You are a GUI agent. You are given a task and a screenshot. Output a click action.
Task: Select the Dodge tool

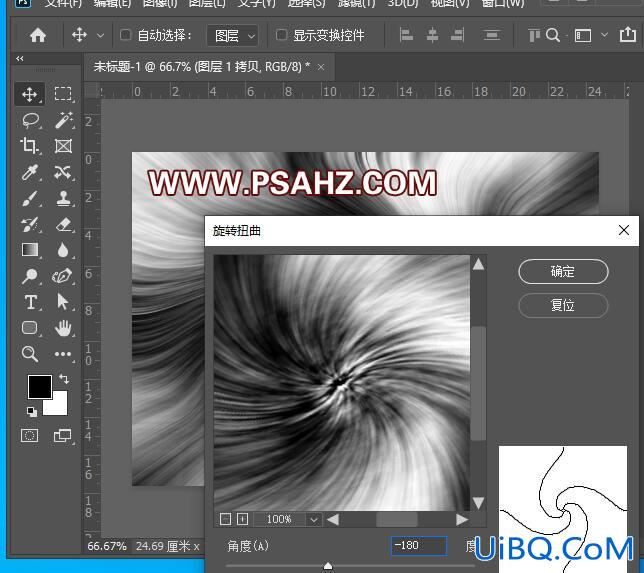coord(30,276)
